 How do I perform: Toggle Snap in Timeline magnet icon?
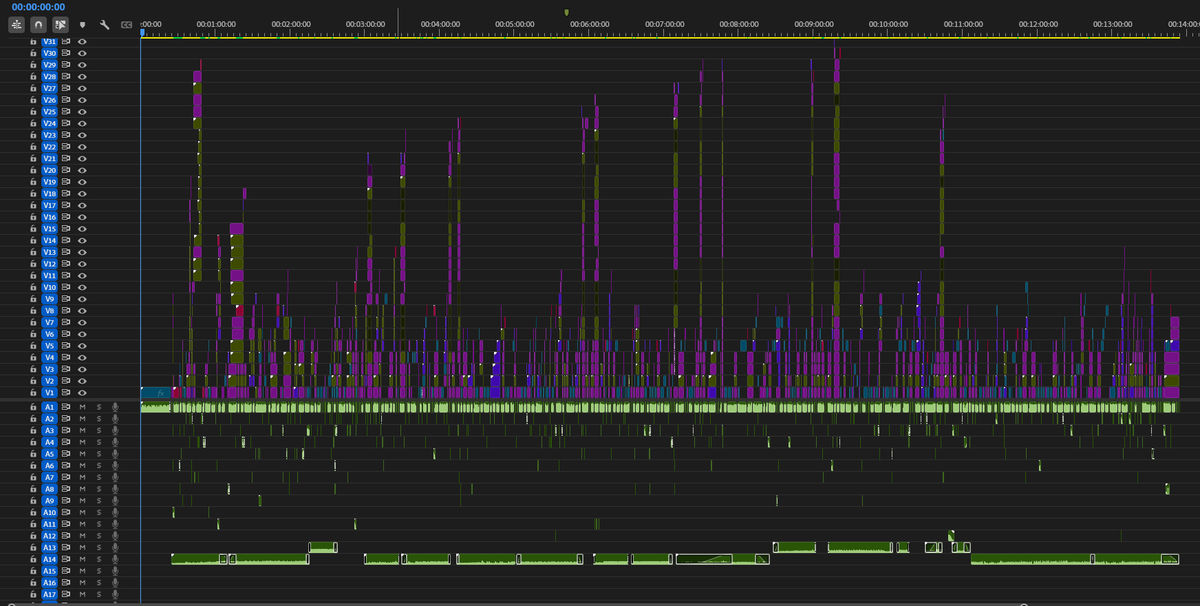coord(38,23)
